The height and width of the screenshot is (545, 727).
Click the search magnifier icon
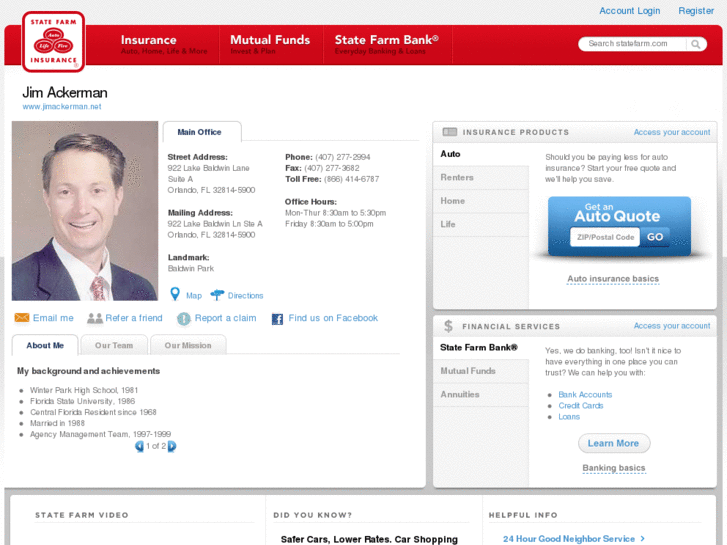click(695, 44)
